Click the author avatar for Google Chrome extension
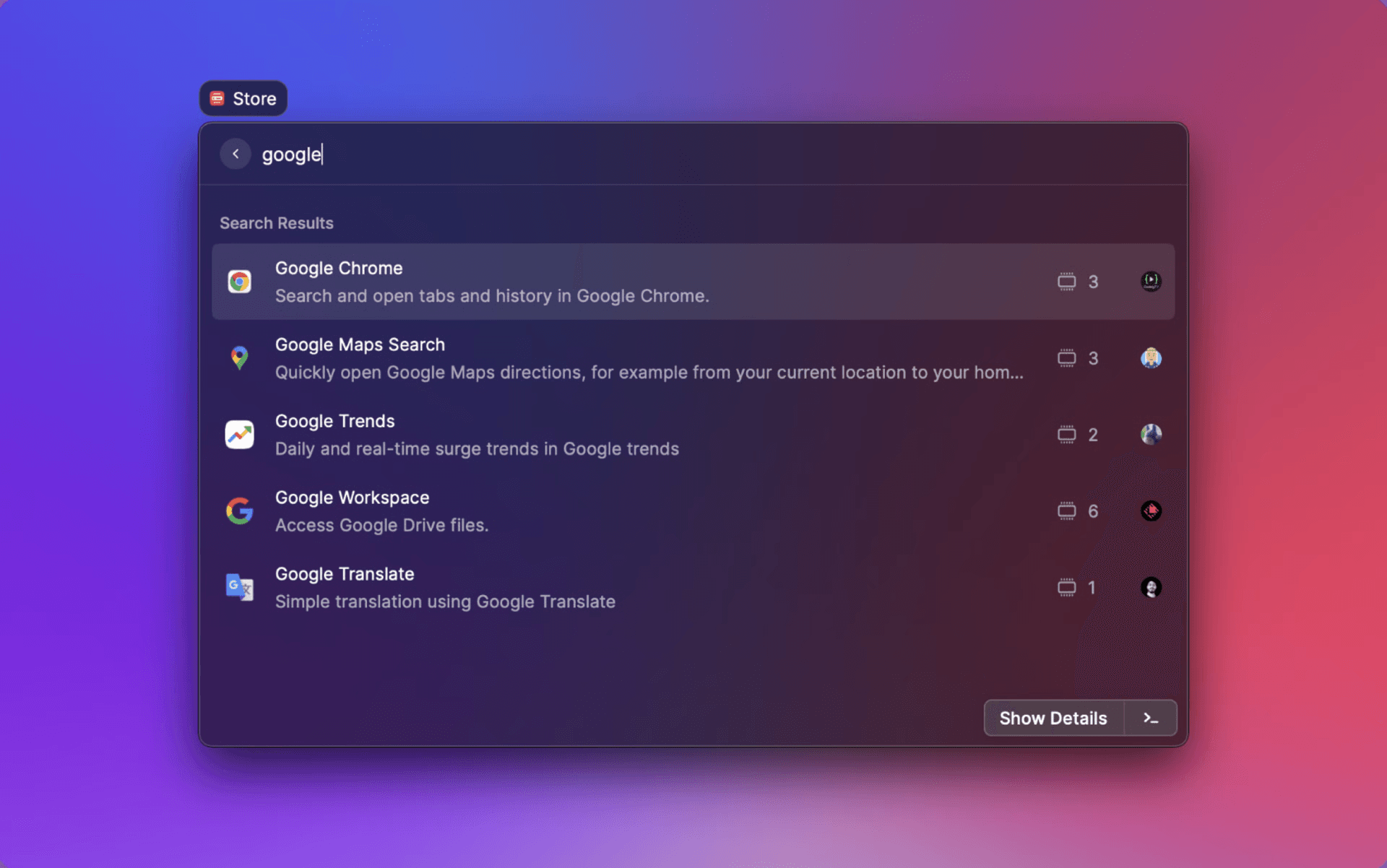This screenshot has width=1387, height=868. pos(1151,282)
